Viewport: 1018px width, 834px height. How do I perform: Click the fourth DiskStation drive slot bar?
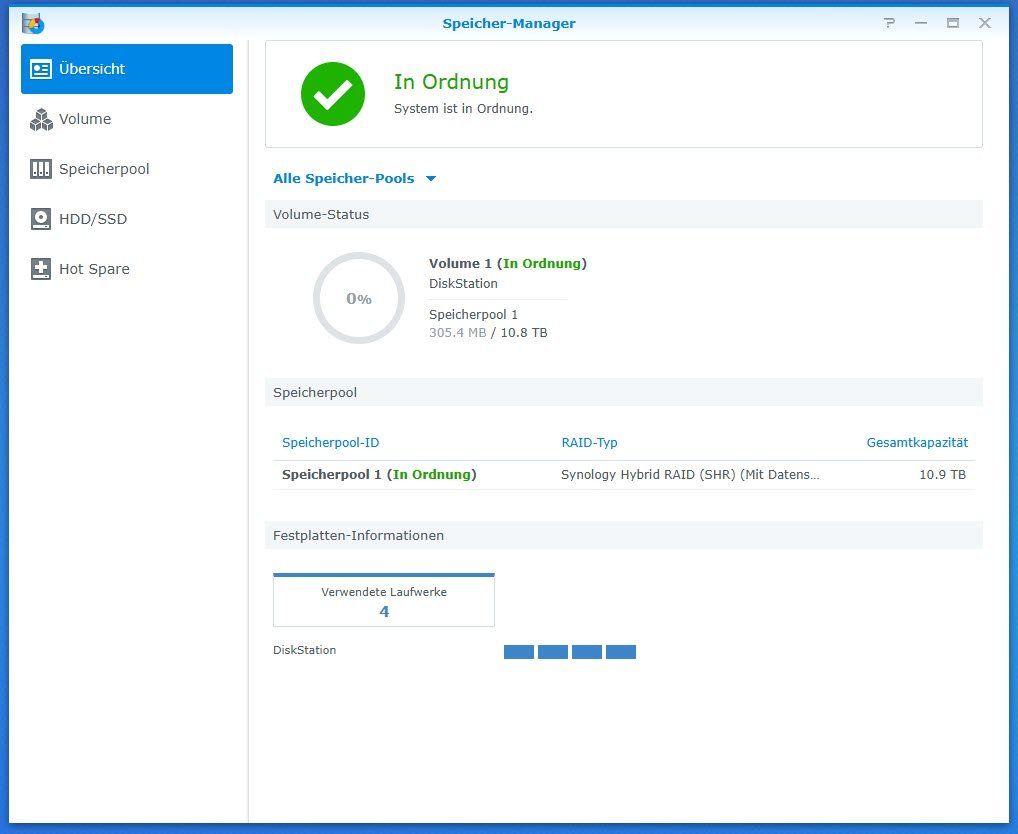621,652
